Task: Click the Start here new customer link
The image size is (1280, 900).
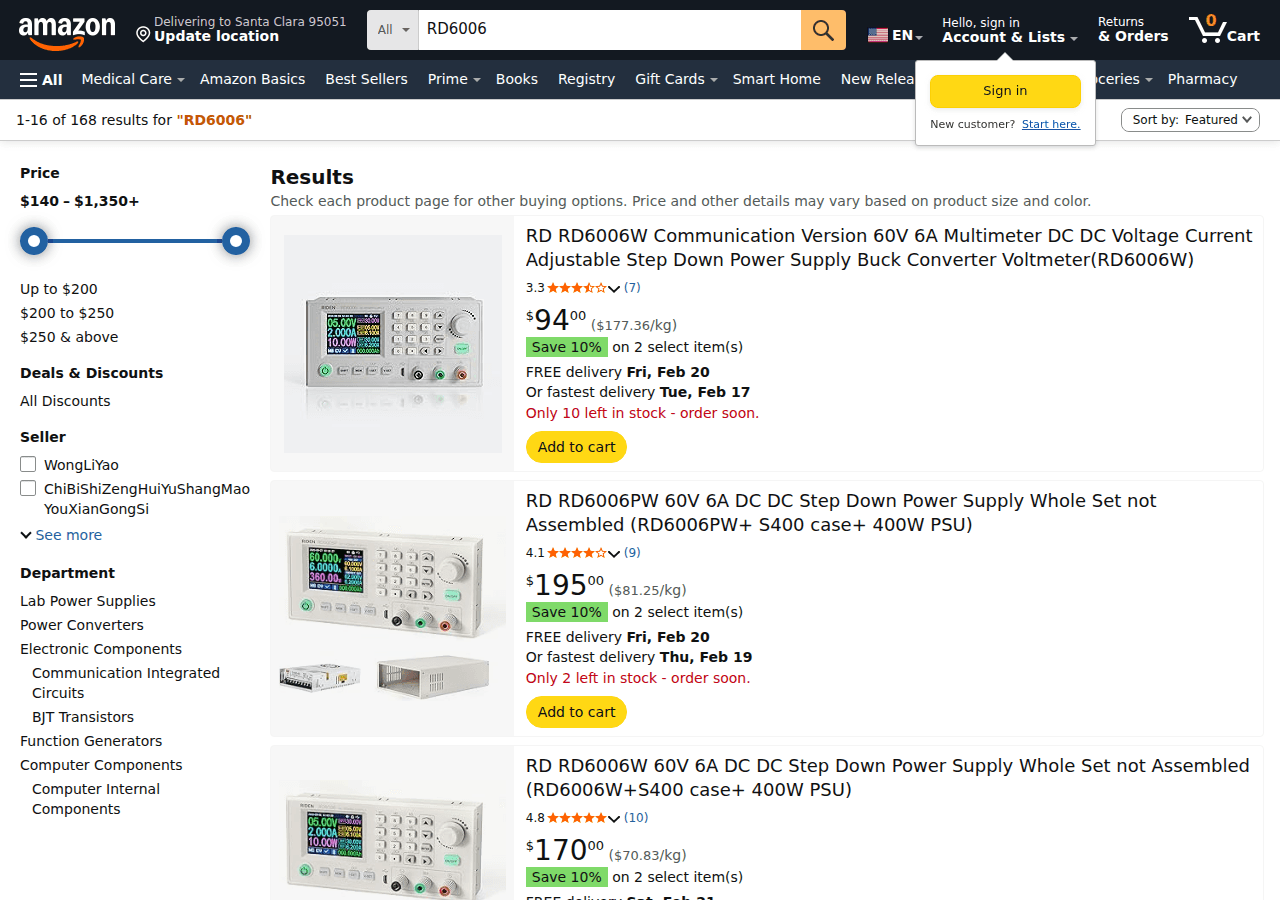Action: pos(1050,124)
